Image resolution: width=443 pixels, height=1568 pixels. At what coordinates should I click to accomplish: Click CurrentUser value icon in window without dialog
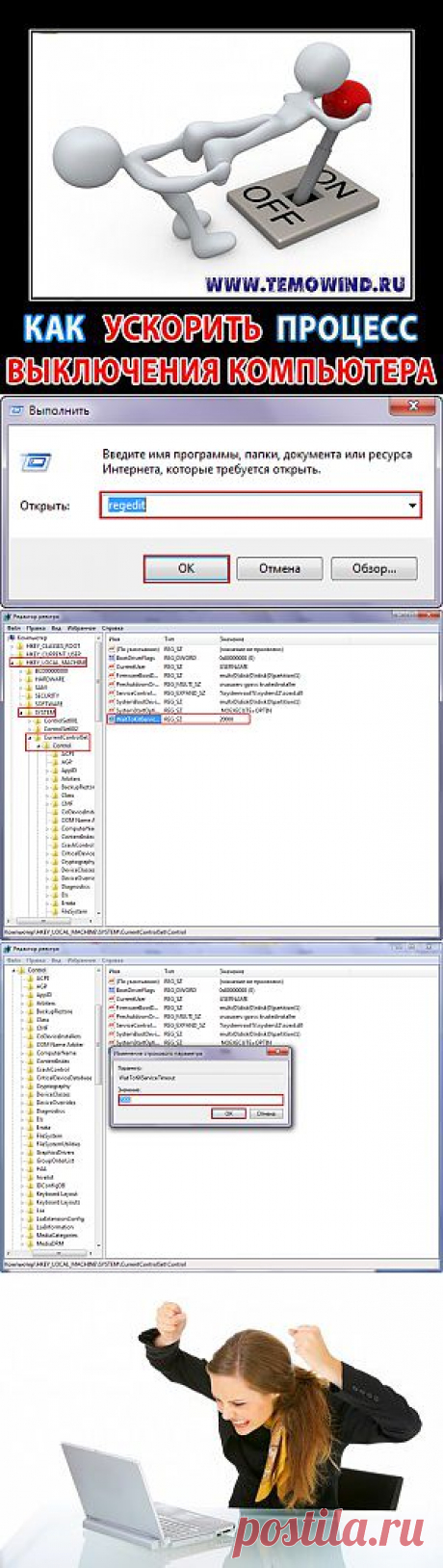112,666
